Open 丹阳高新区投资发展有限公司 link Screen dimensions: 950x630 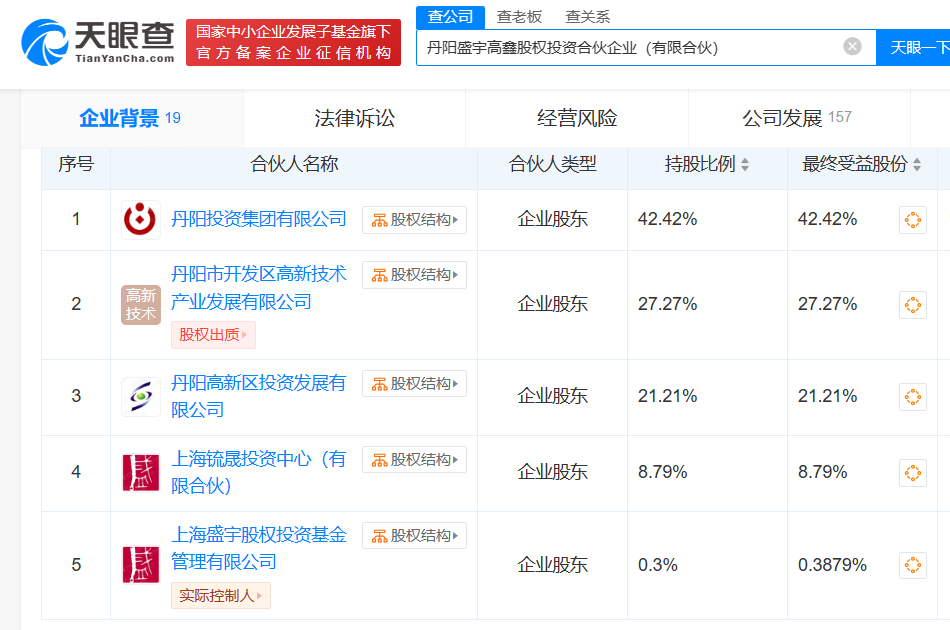click(x=259, y=397)
